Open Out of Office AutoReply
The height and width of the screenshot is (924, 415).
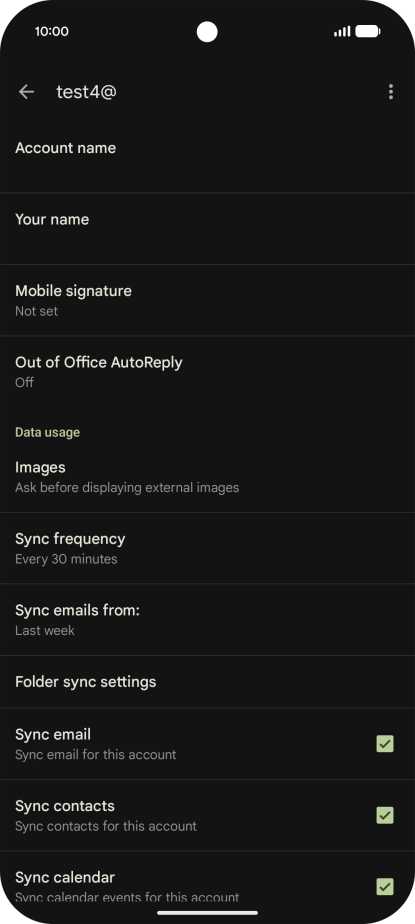208,371
